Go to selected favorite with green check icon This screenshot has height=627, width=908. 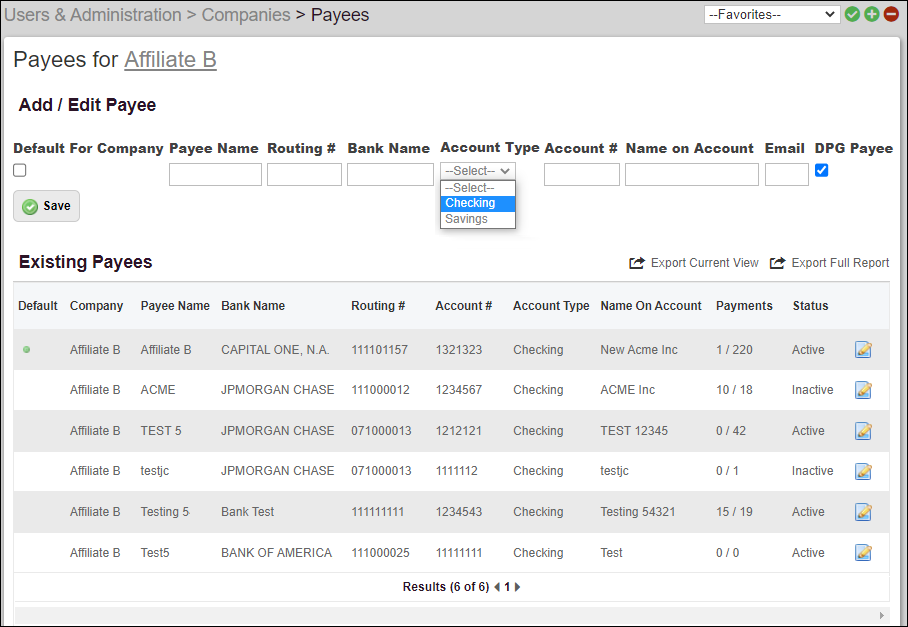(850, 14)
